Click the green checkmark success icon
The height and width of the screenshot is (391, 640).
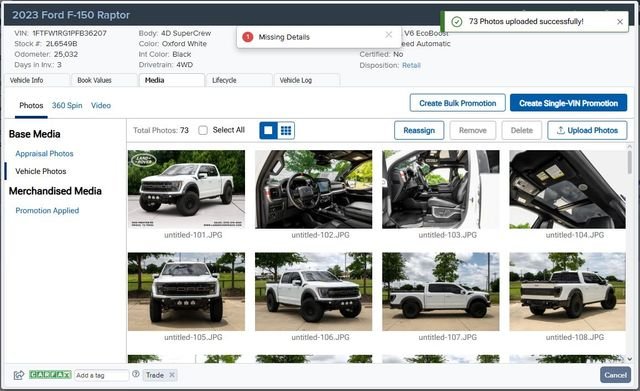[457, 22]
